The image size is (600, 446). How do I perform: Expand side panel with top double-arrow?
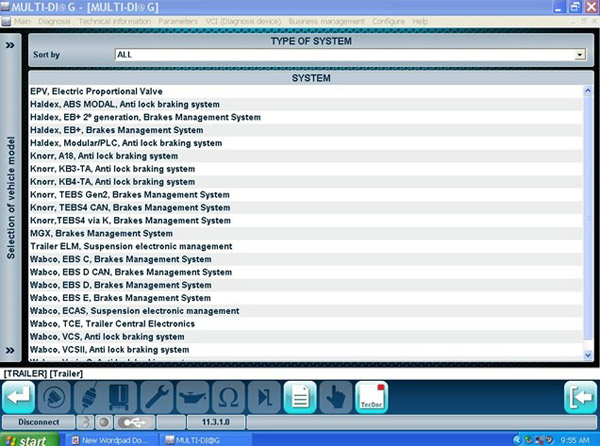click(x=10, y=46)
